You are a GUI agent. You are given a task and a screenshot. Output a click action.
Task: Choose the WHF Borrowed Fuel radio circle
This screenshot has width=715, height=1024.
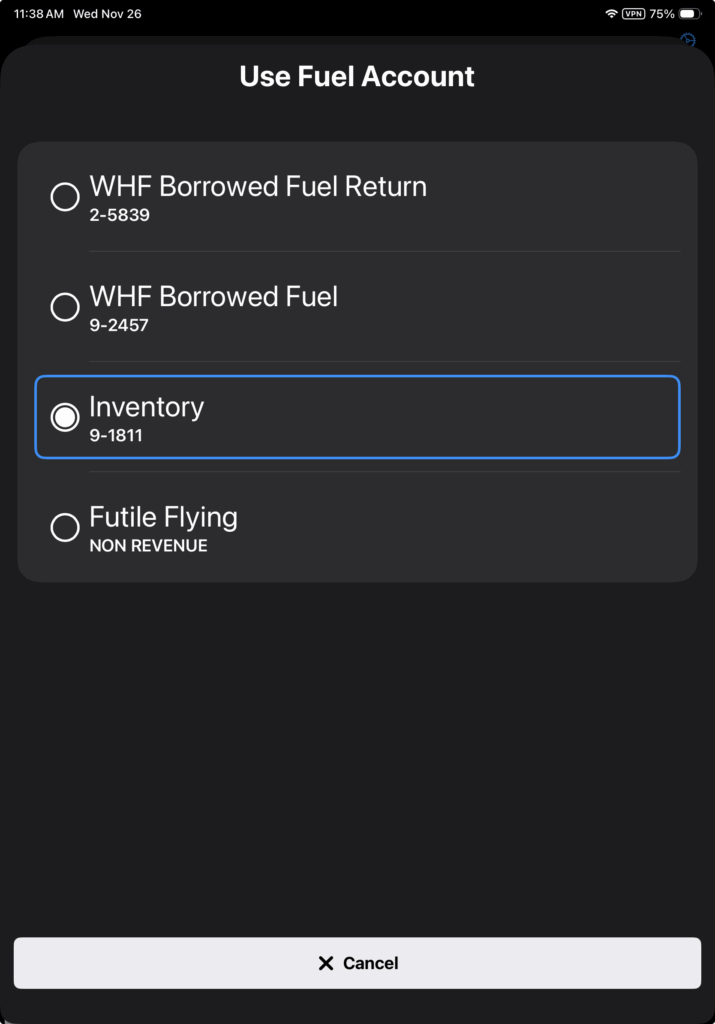(x=65, y=307)
